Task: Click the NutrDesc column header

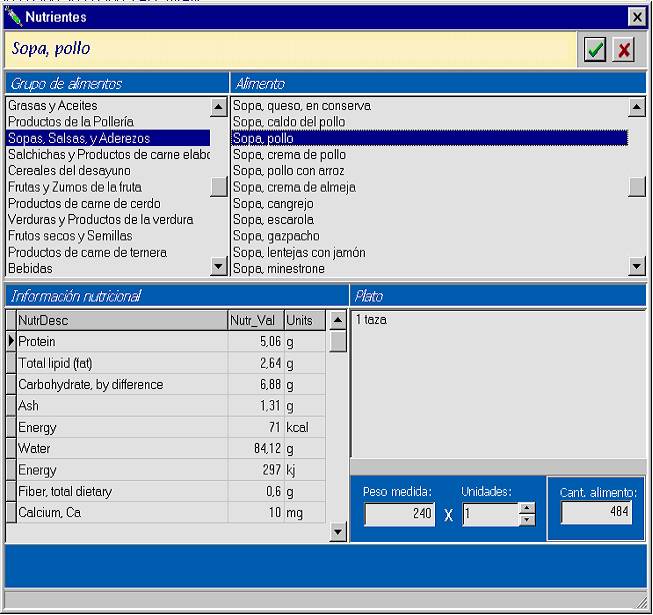Action: [x=120, y=321]
